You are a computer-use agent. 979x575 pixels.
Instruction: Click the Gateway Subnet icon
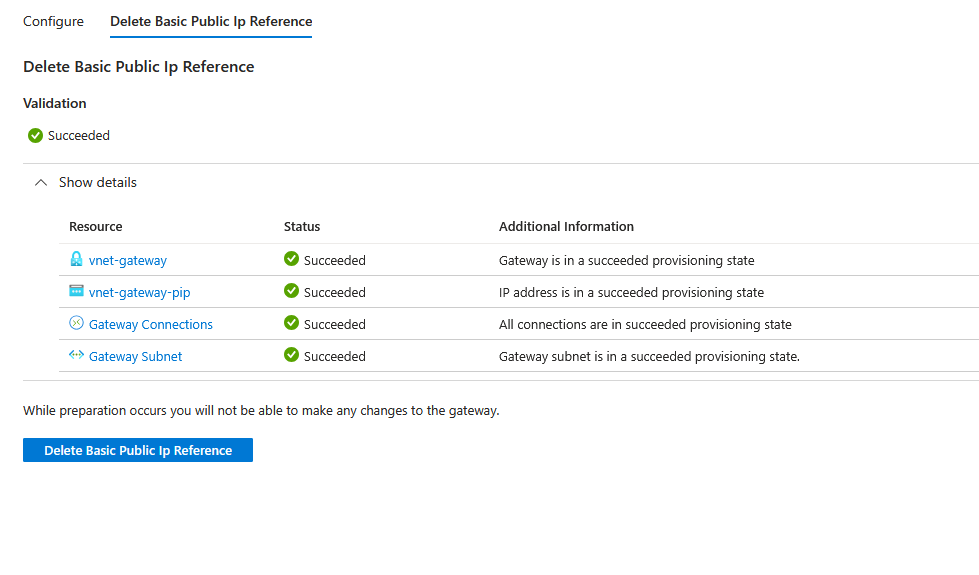[76, 356]
